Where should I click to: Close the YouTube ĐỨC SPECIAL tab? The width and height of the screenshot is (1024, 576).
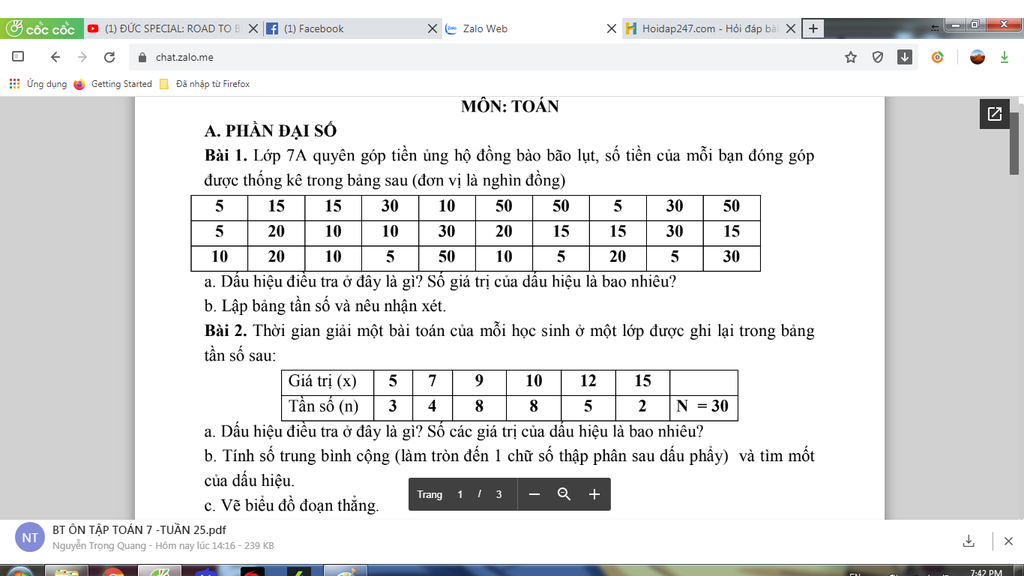tap(253, 29)
